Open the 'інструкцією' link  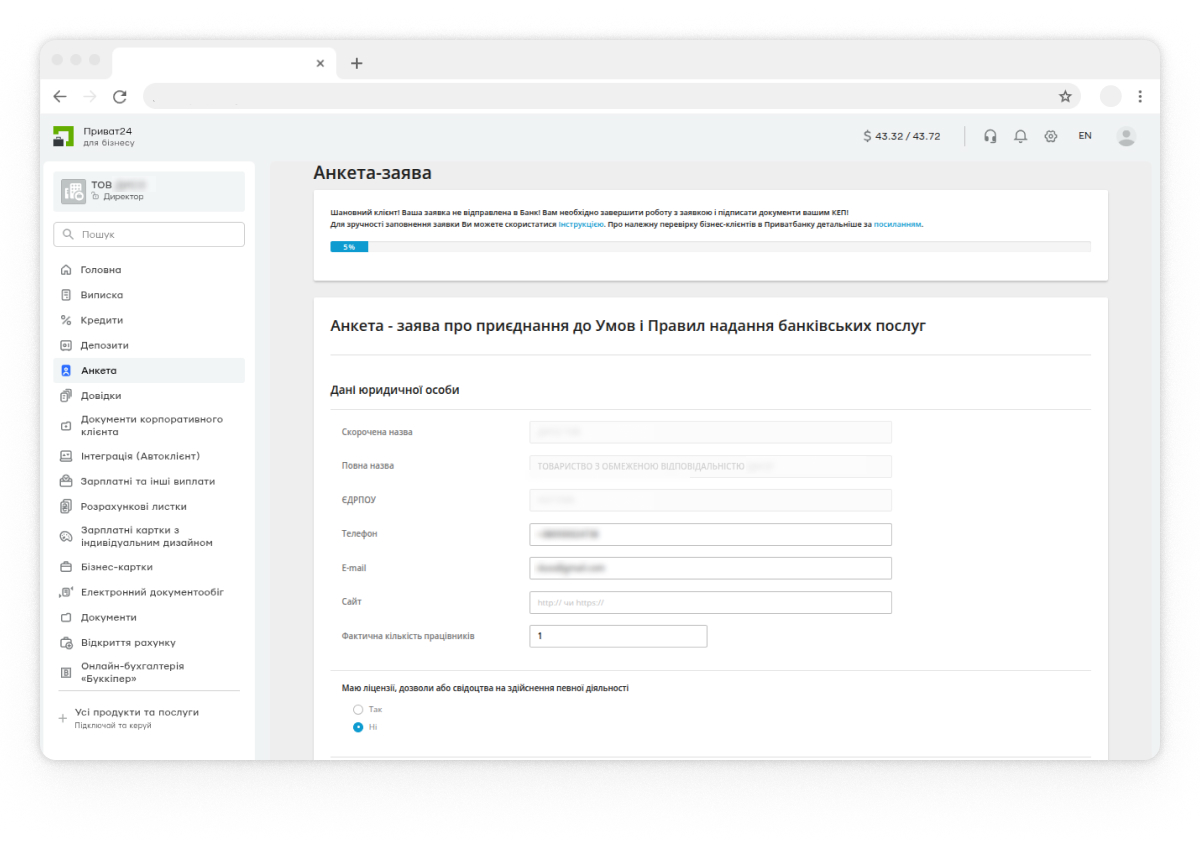click(x=580, y=225)
